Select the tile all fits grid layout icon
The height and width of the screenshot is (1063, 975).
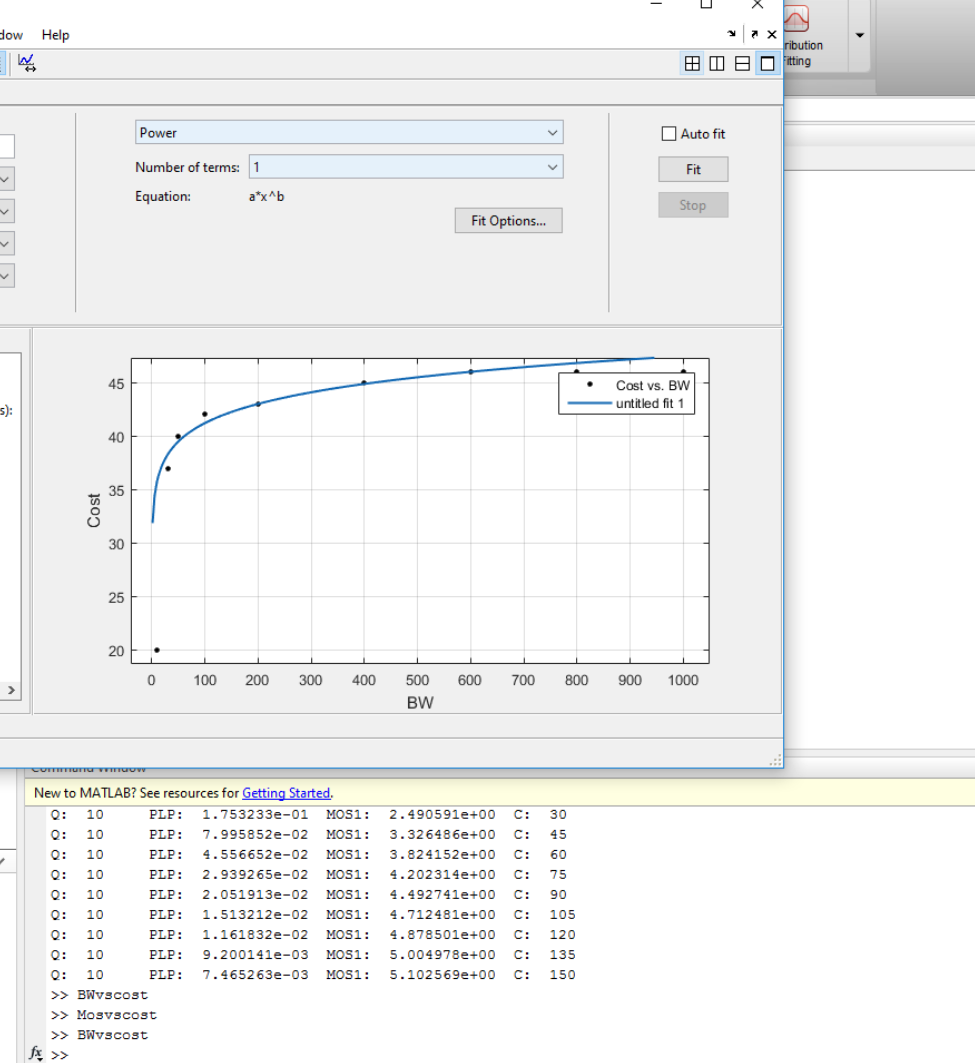click(x=692, y=64)
